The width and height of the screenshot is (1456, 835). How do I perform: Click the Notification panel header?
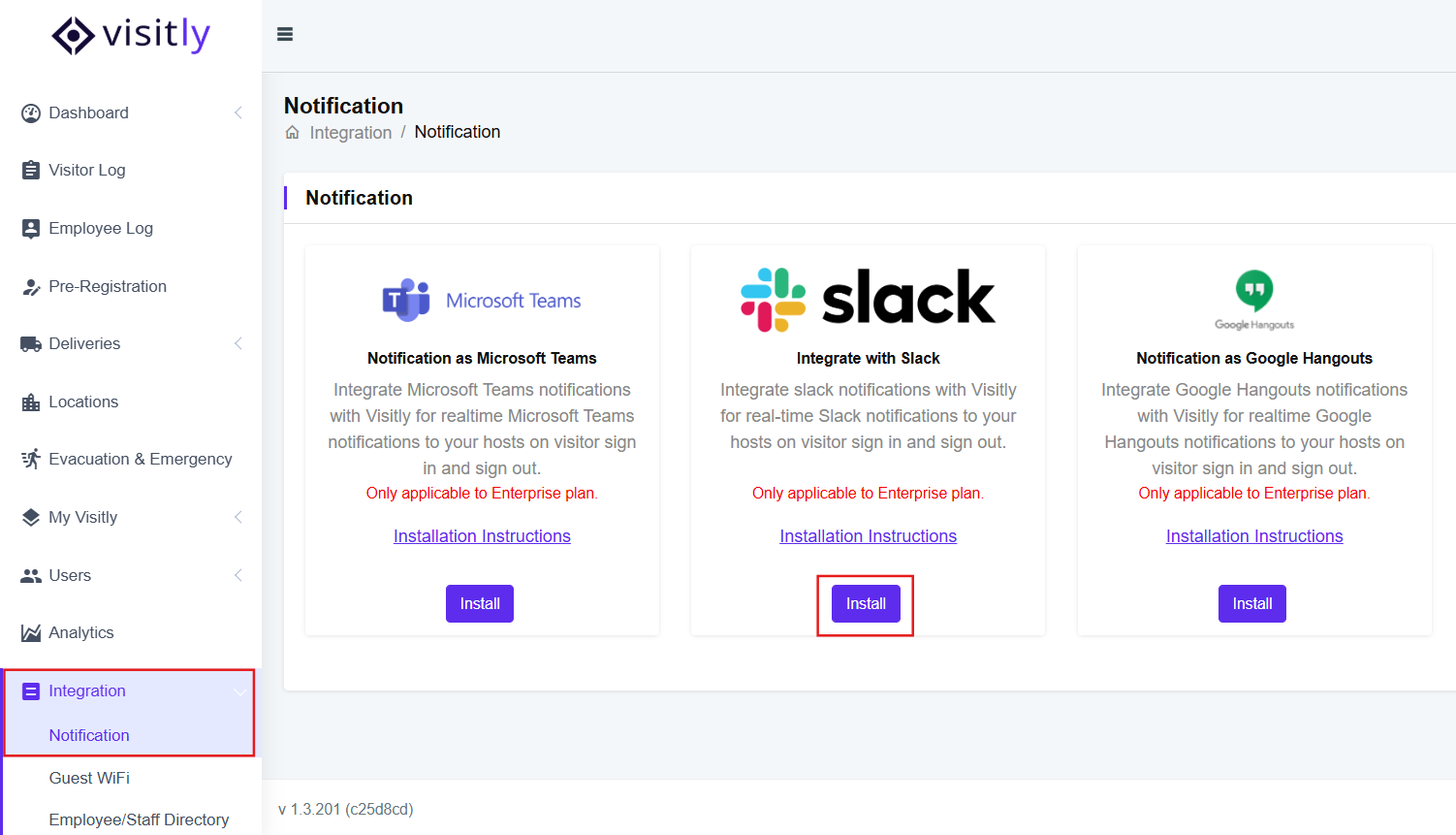(360, 198)
